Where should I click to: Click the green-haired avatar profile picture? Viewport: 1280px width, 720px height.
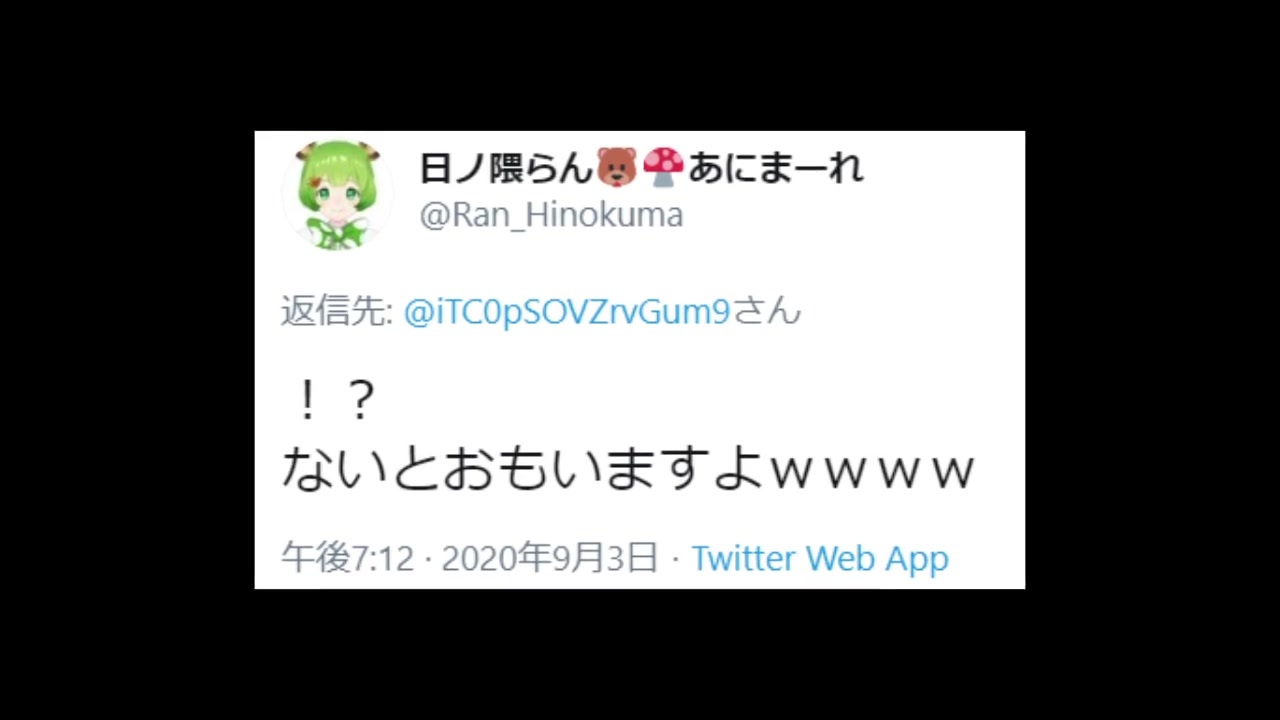[x=337, y=194]
